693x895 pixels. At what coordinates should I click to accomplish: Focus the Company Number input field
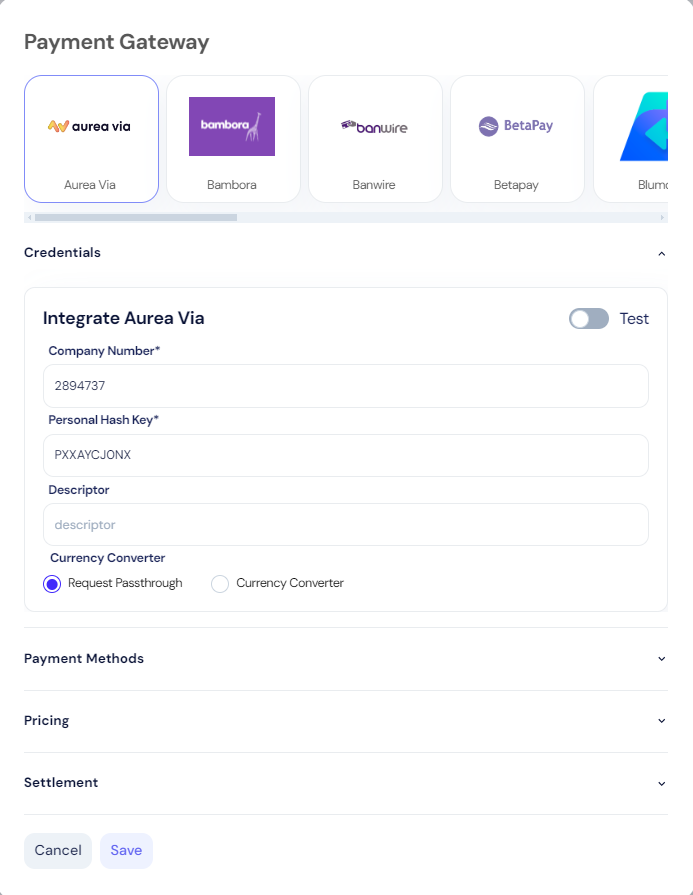click(345, 386)
